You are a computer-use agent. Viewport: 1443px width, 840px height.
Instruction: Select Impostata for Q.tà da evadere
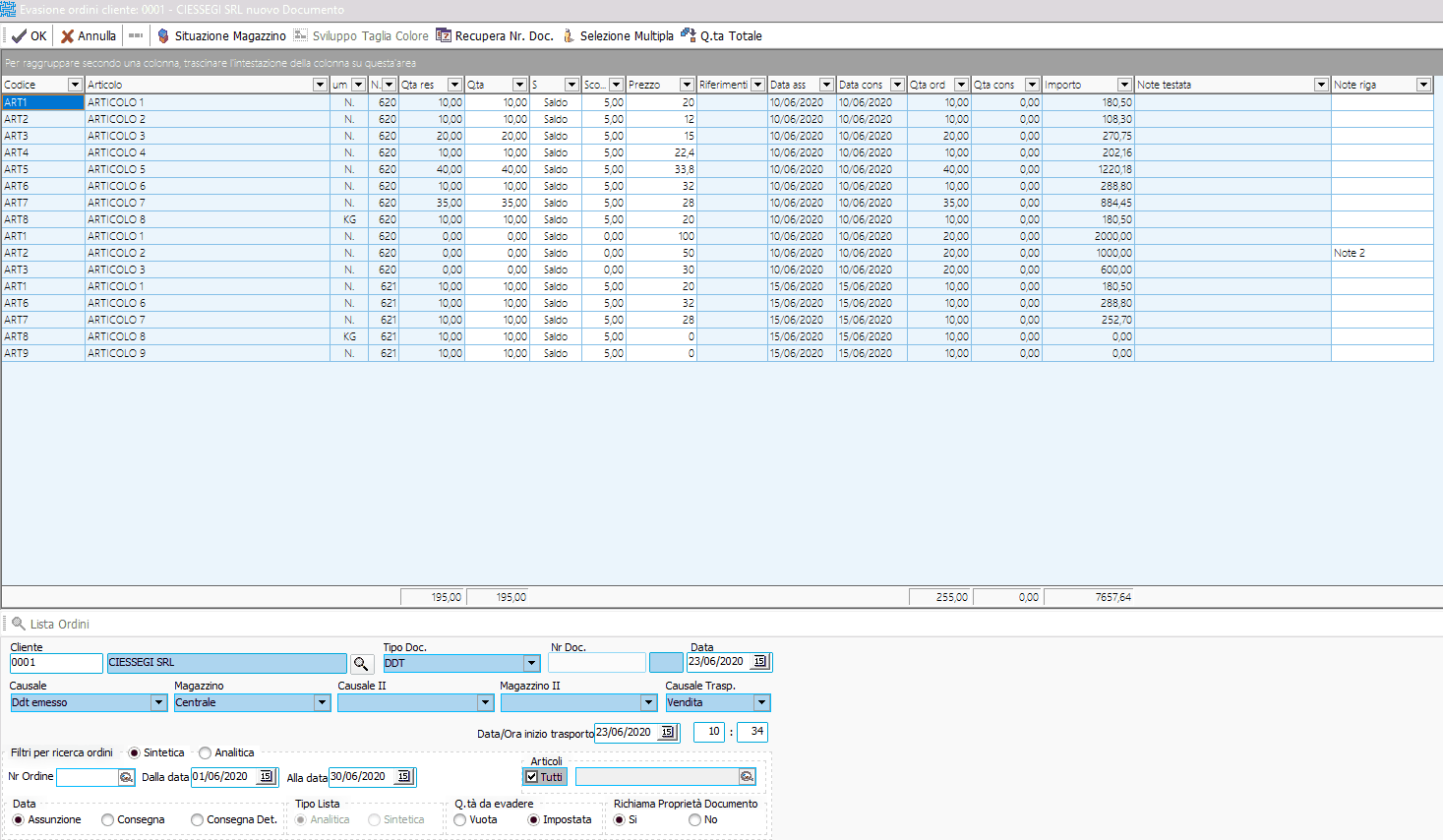533,819
